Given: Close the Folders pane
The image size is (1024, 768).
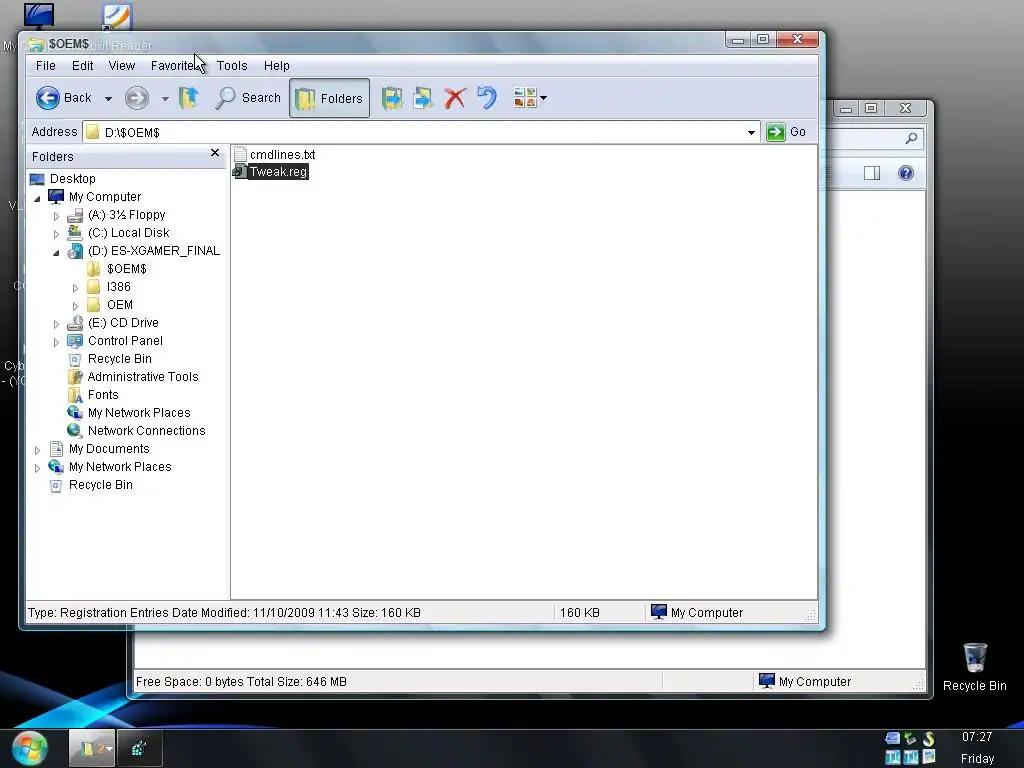Looking at the screenshot, I should coord(215,153).
